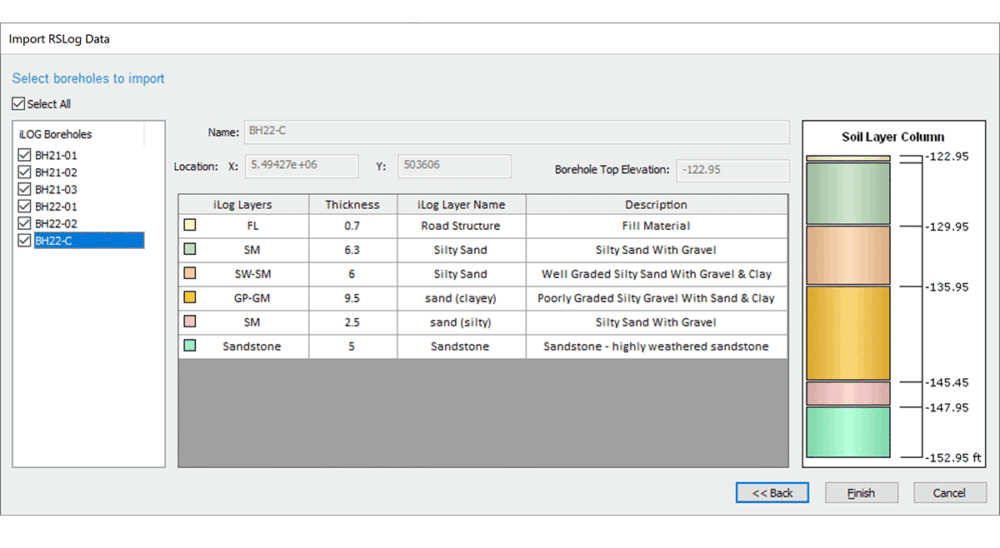1000x548 pixels.
Task: Uncheck the BH21-01 borehole checkbox
Action: point(25,155)
